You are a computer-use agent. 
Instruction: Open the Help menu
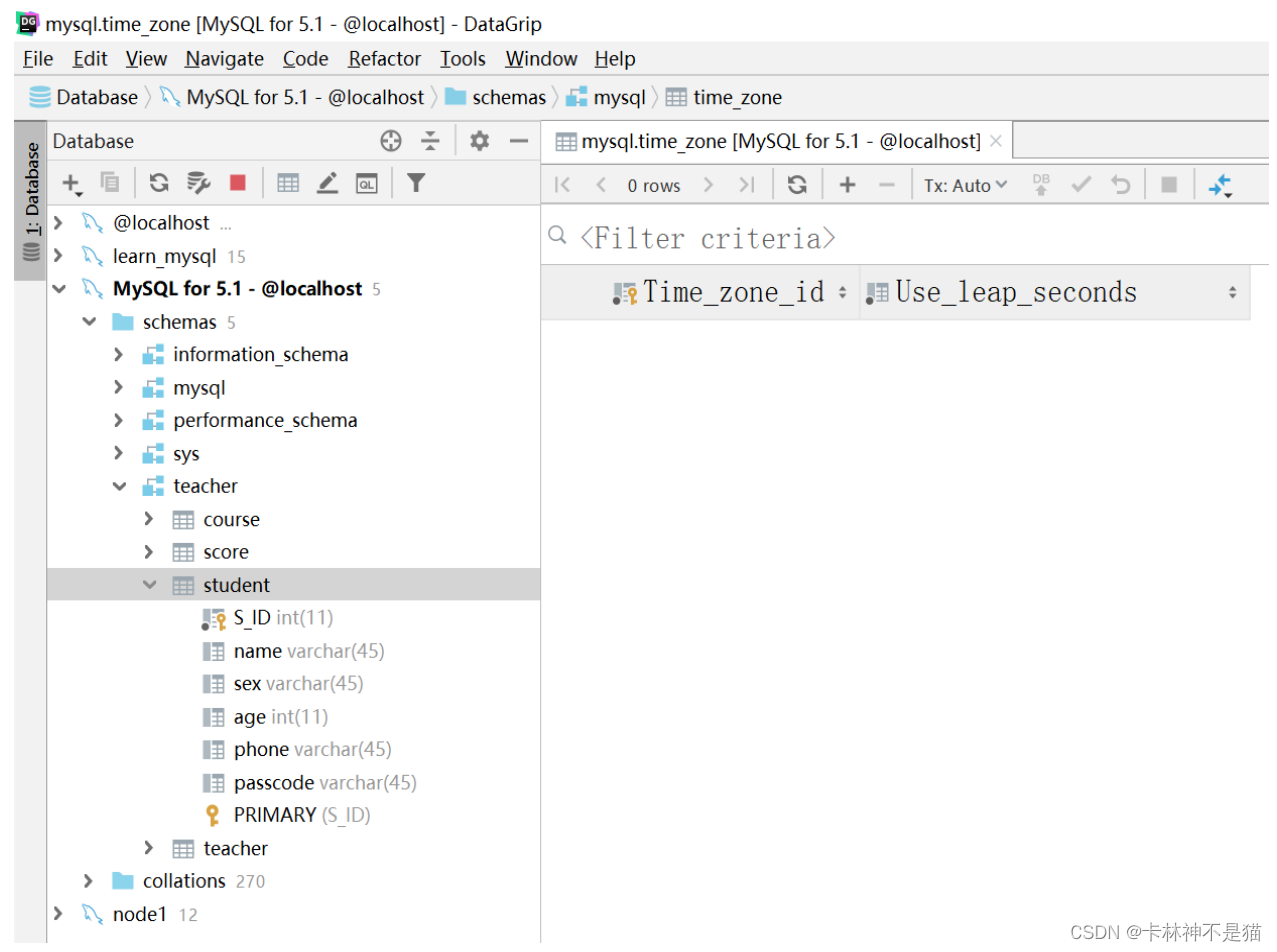point(615,59)
